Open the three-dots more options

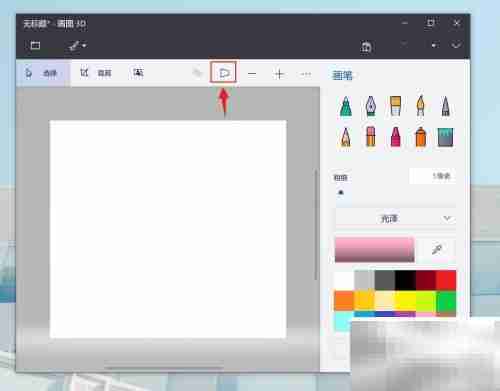306,74
